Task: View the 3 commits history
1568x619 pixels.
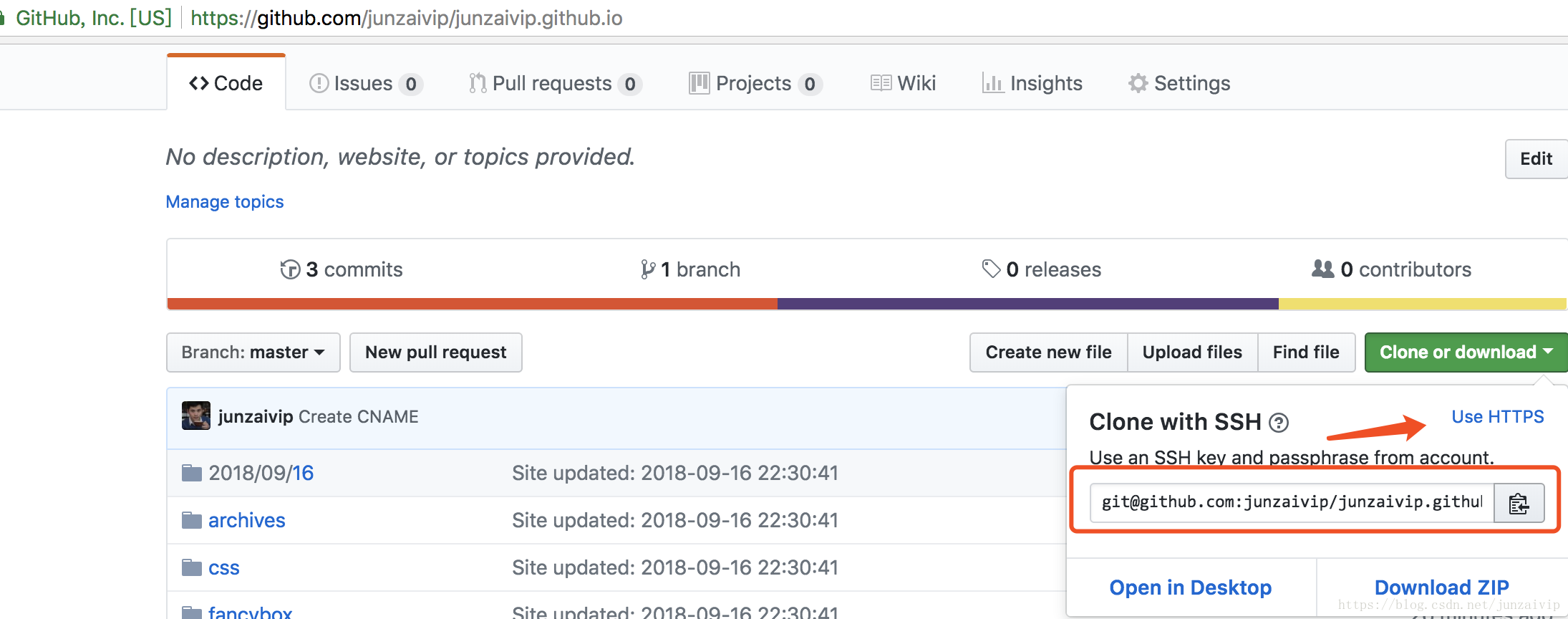Action: [342, 269]
